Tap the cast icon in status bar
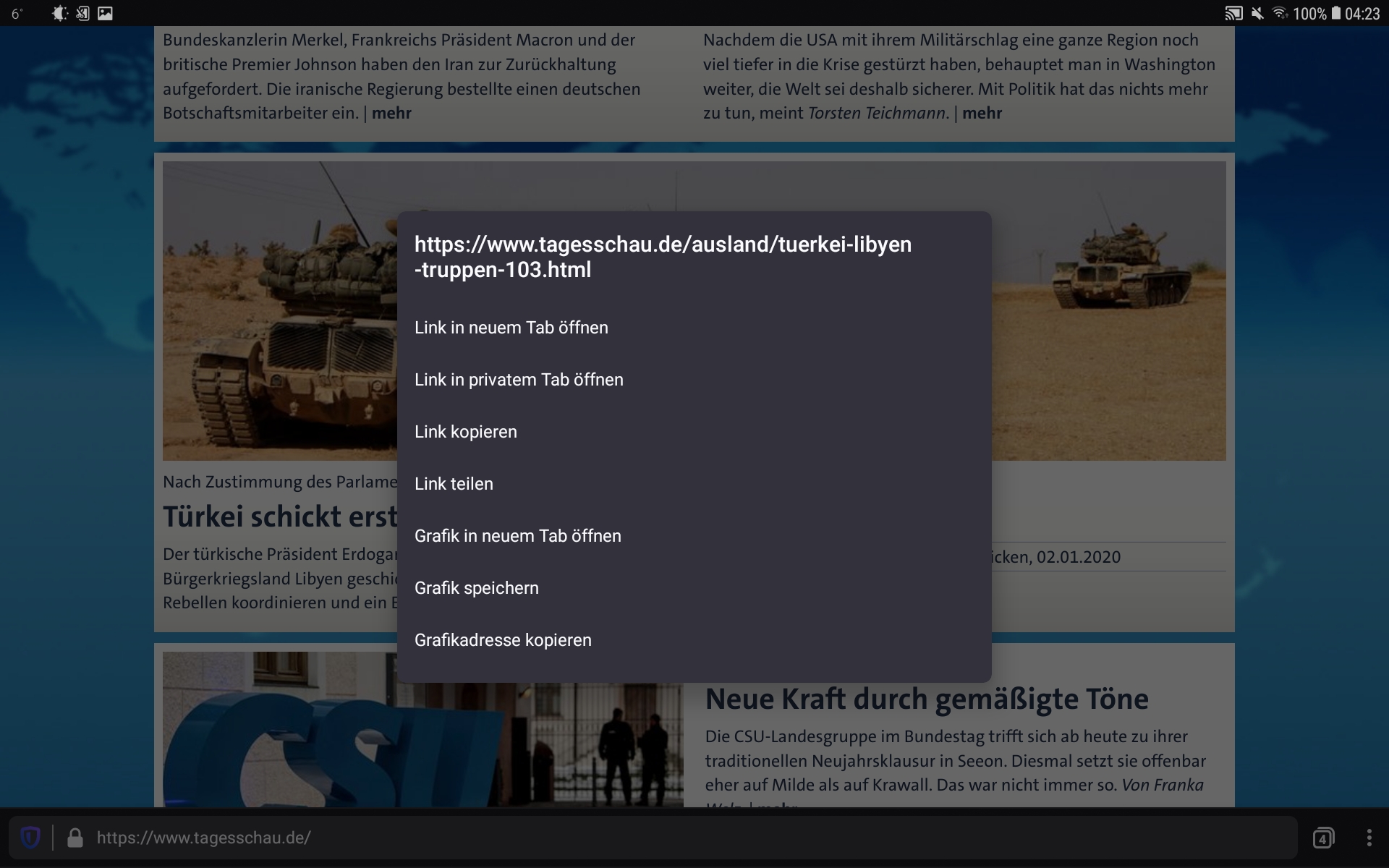1389x868 pixels. coord(1233,13)
